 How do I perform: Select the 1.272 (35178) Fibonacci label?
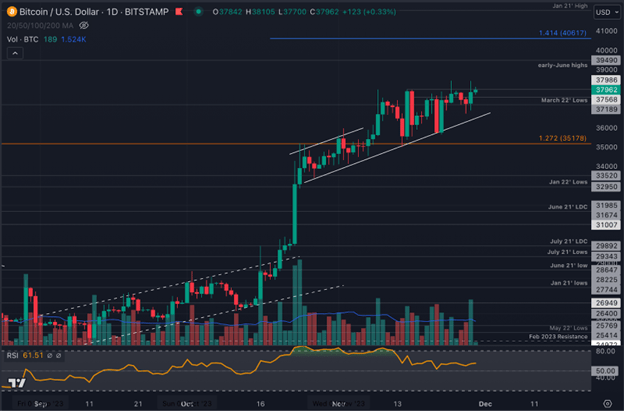(x=562, y=138)
